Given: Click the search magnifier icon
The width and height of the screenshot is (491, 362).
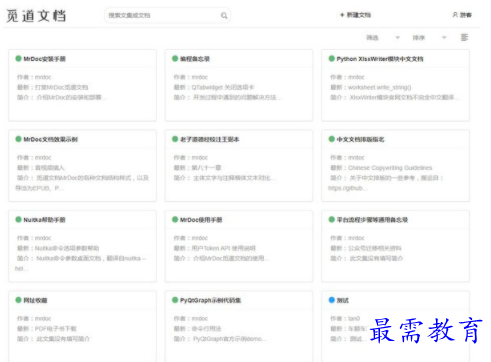Looking at the screenshot, I should click(224, 15).
